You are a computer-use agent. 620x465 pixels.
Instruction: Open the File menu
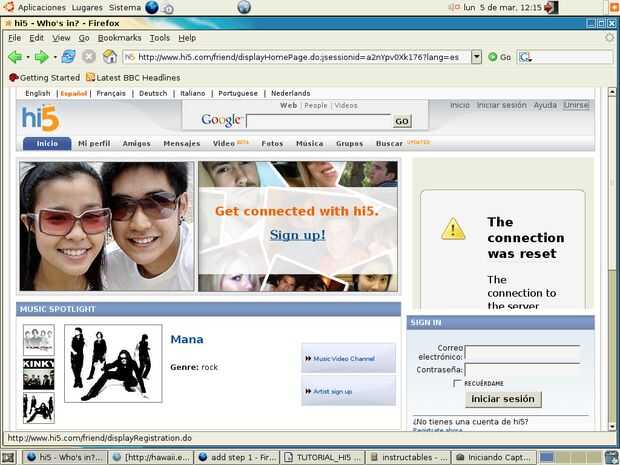(15, 38)
